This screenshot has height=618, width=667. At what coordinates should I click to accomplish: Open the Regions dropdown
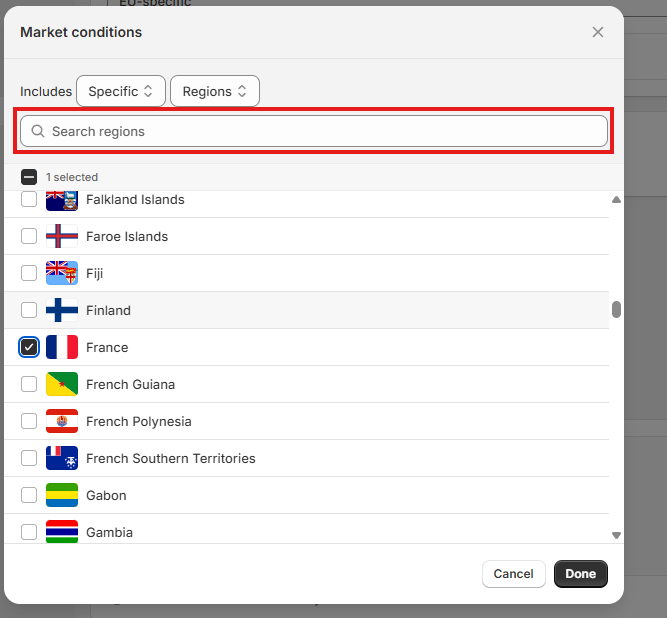coord(215,91)
